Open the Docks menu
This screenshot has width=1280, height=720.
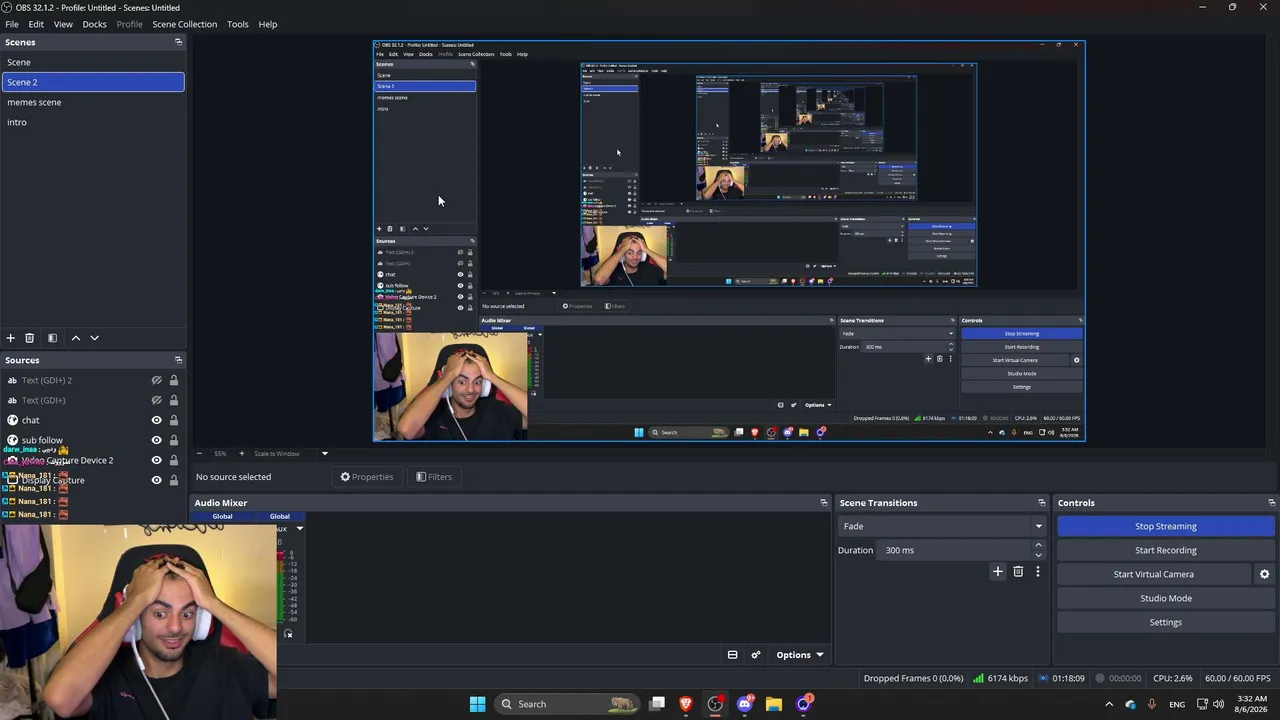(94, 24)
